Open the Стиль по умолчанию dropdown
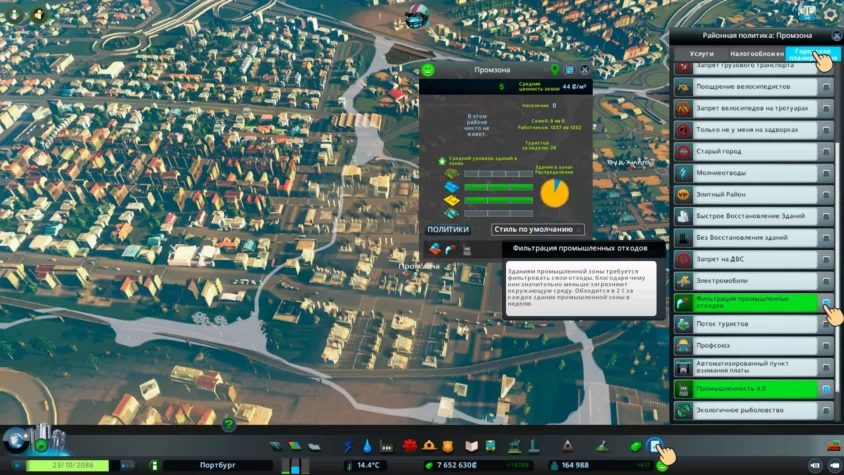This screenshot has height=475, width=844. (x=538, y=229)
